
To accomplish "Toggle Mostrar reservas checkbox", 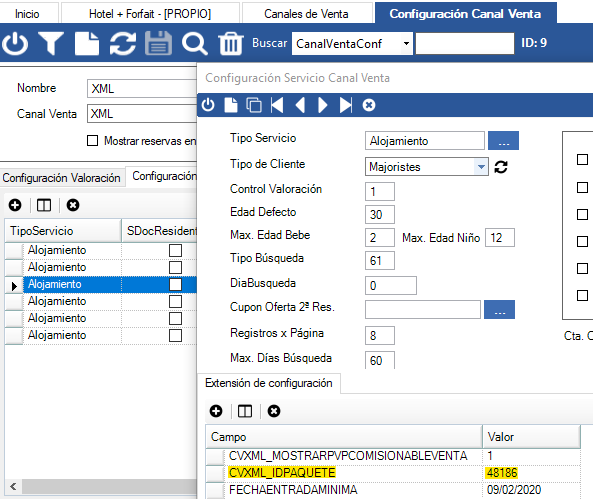I will [92, 141].
